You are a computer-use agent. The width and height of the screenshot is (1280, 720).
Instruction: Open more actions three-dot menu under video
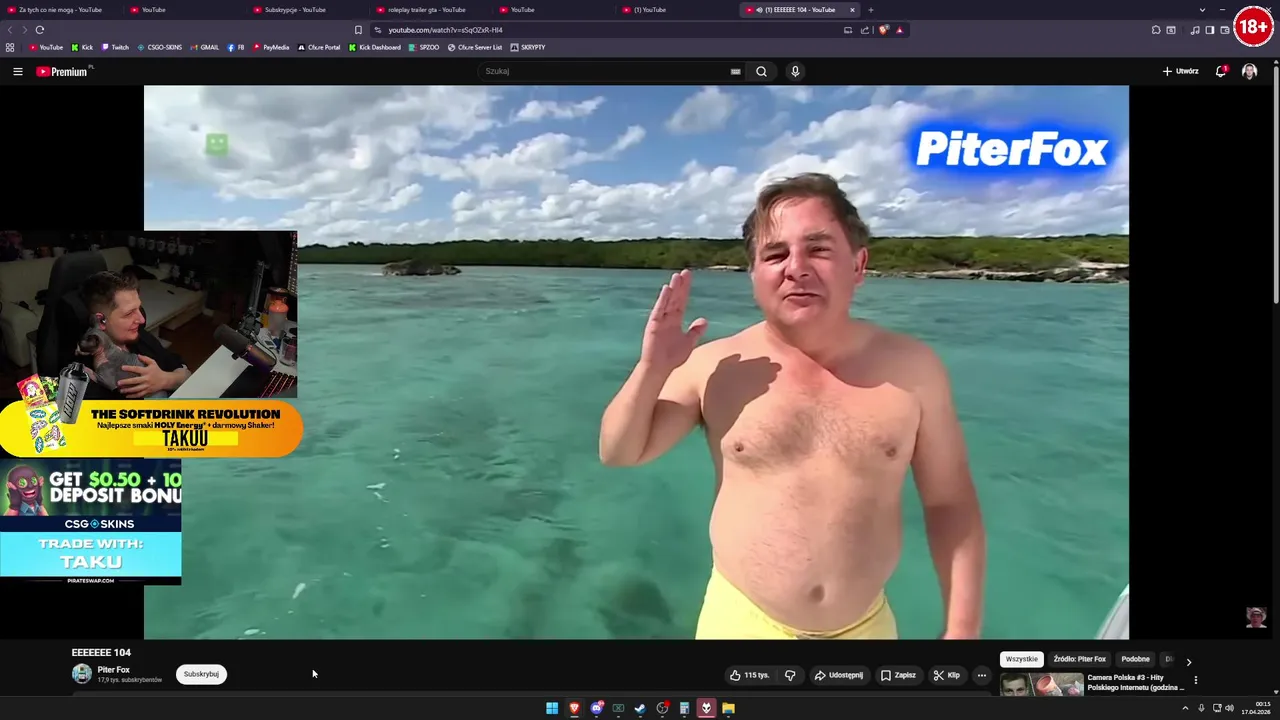tap(981, 675)
